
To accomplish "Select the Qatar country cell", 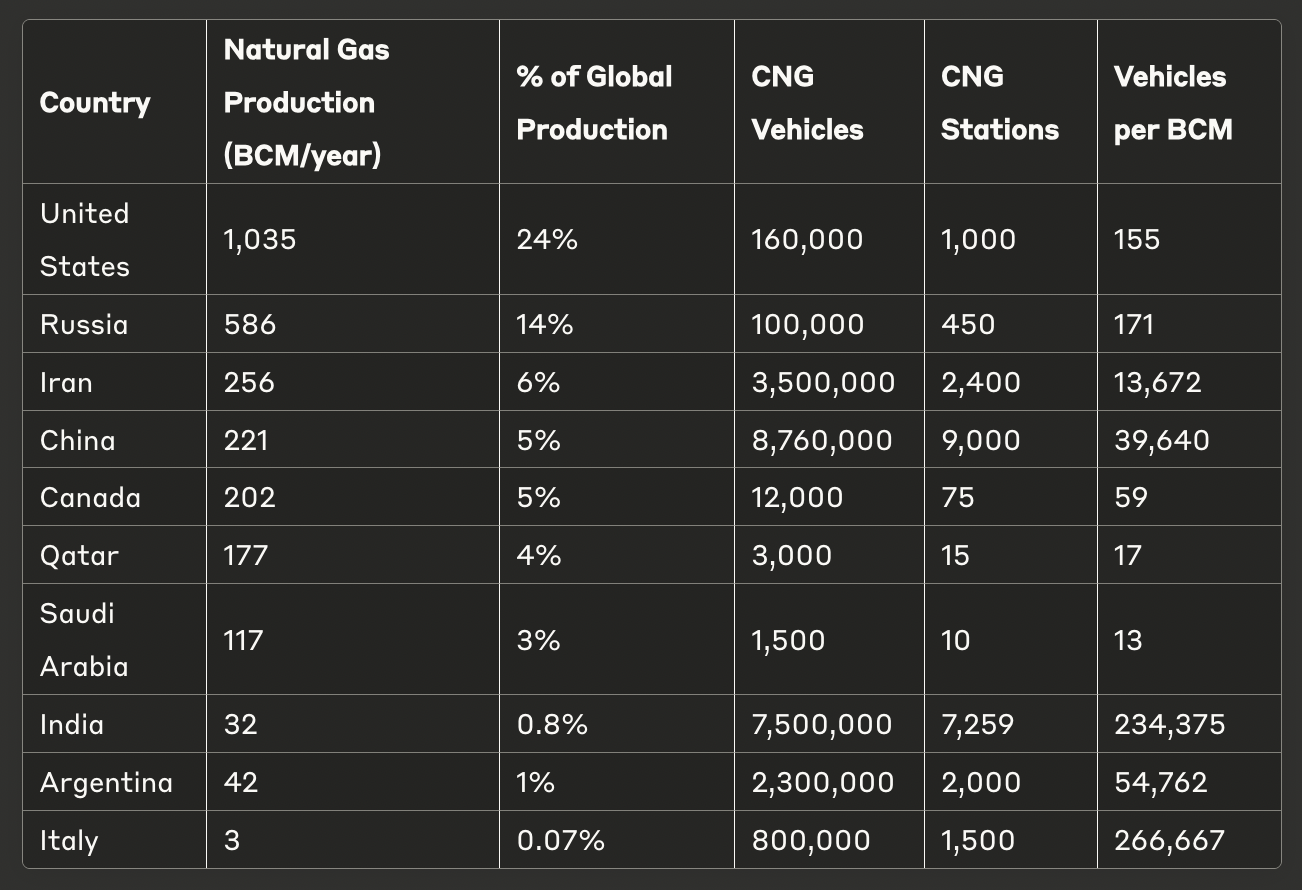I will 79,555.
